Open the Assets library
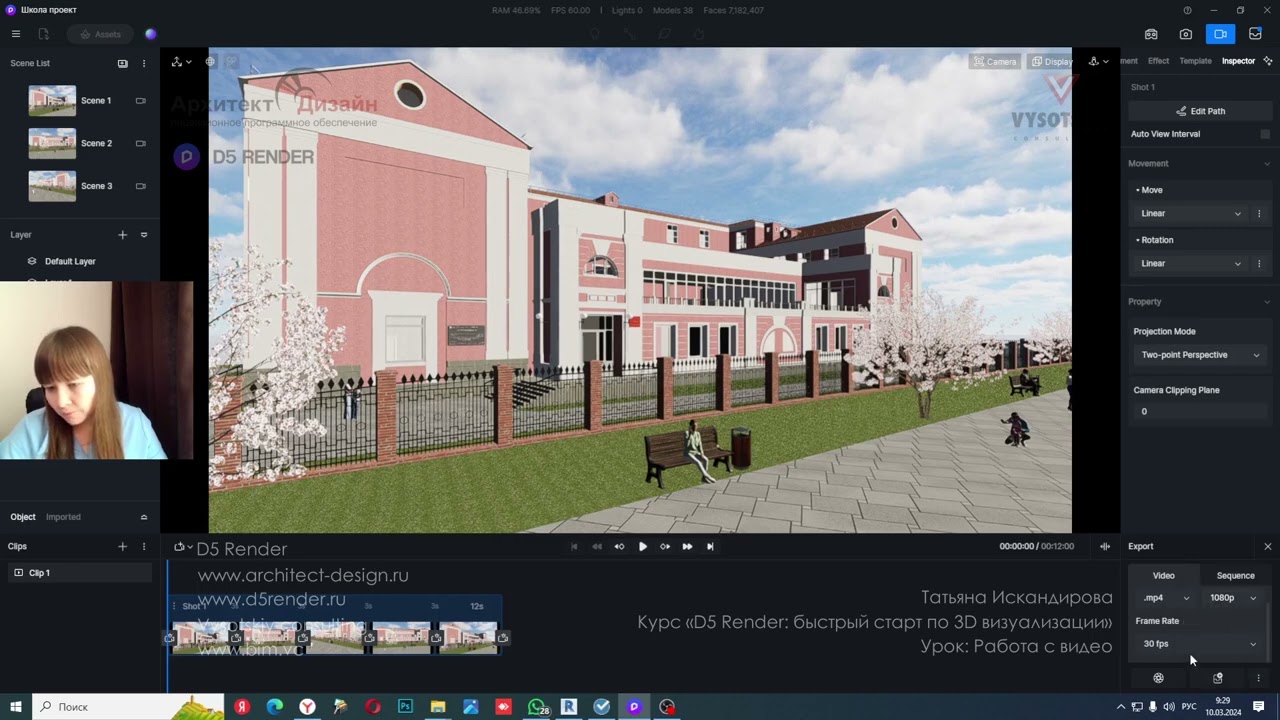Image resolution: width=1280 pixels, height=720 pixels. point(100,34)
